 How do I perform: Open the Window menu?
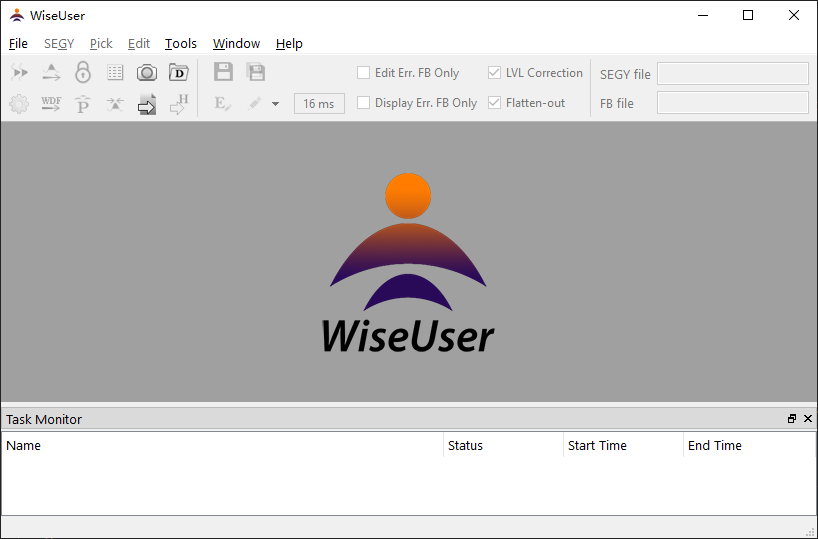coord(236,44)
